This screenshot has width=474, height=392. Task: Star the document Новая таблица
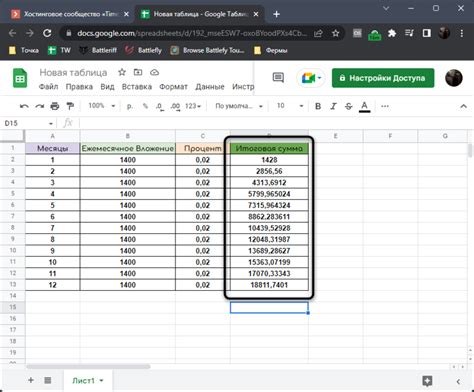tap(122, 72)
